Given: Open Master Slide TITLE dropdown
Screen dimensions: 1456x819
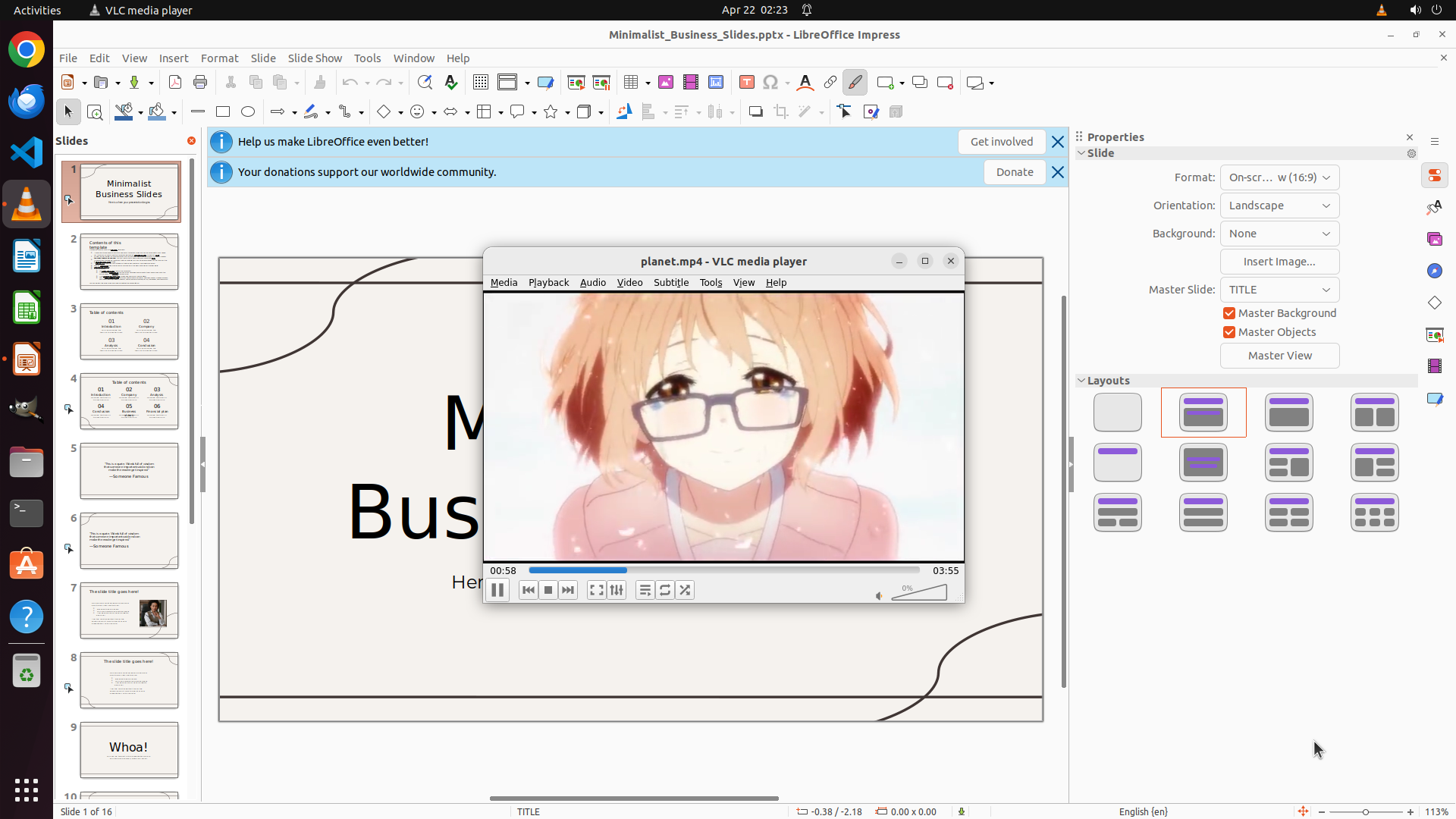Looking at the screenshot, I should [x=1279, y=290].
